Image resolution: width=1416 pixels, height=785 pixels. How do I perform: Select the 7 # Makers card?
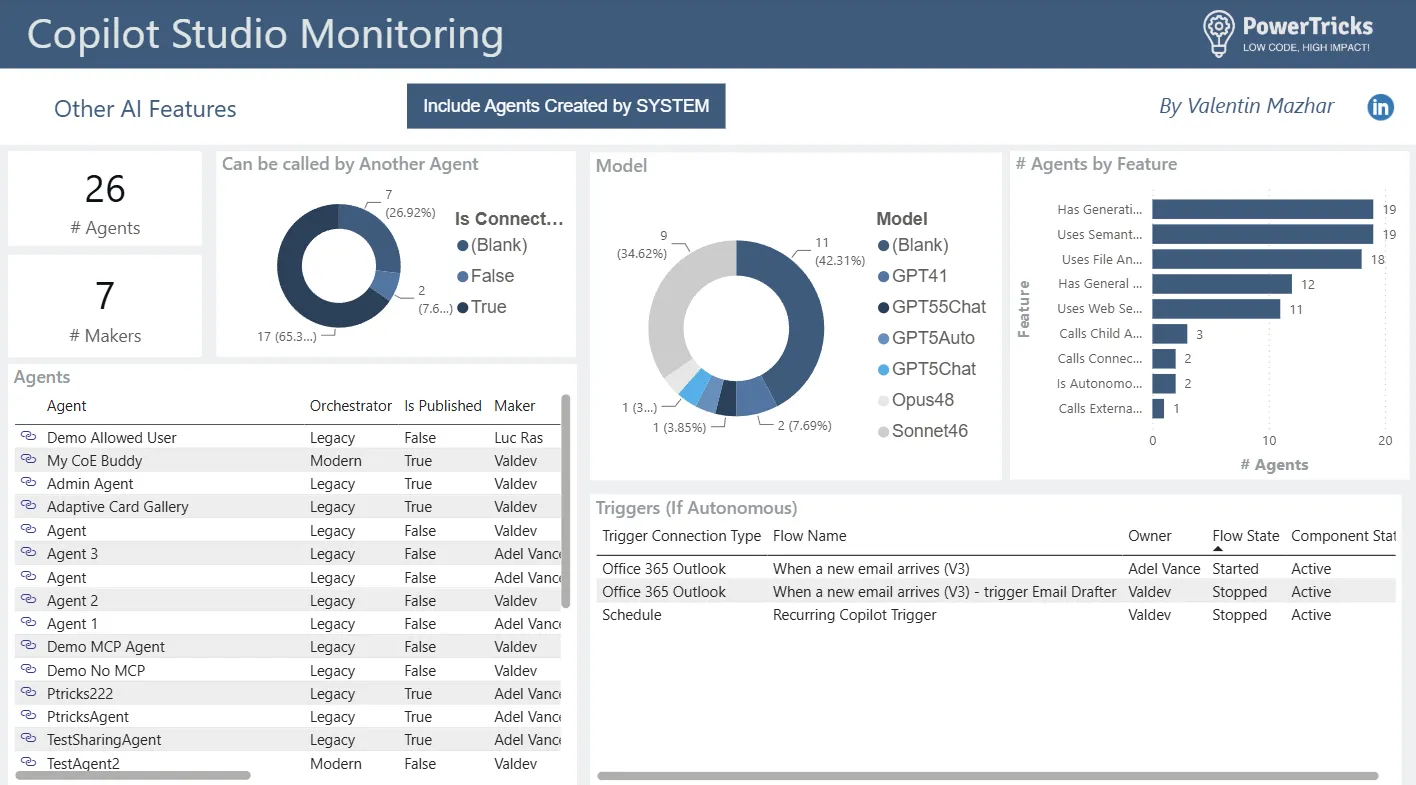pyautogui.click(x=105, y=306)
